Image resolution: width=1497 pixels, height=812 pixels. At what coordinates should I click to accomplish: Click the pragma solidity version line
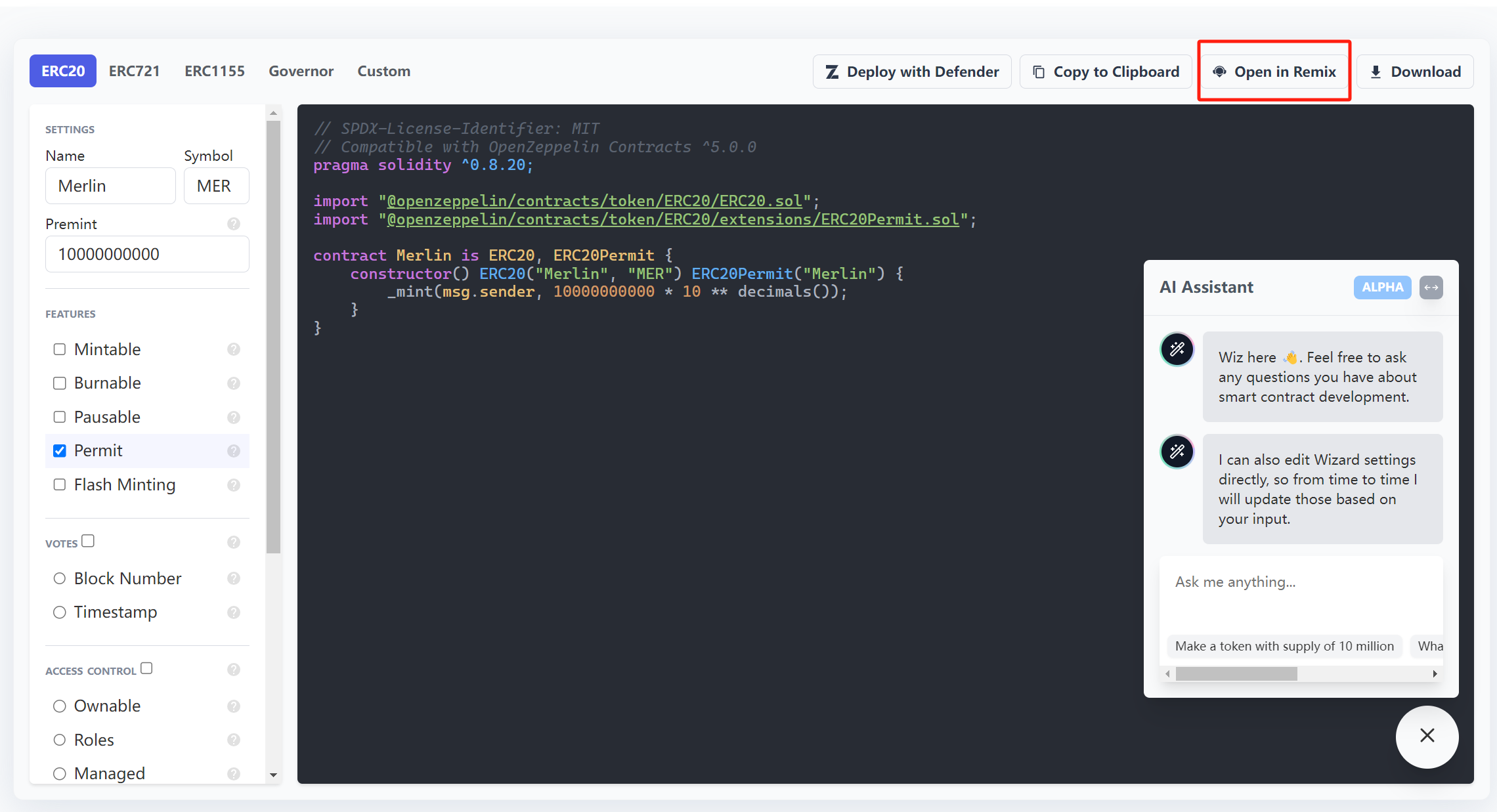423,165
